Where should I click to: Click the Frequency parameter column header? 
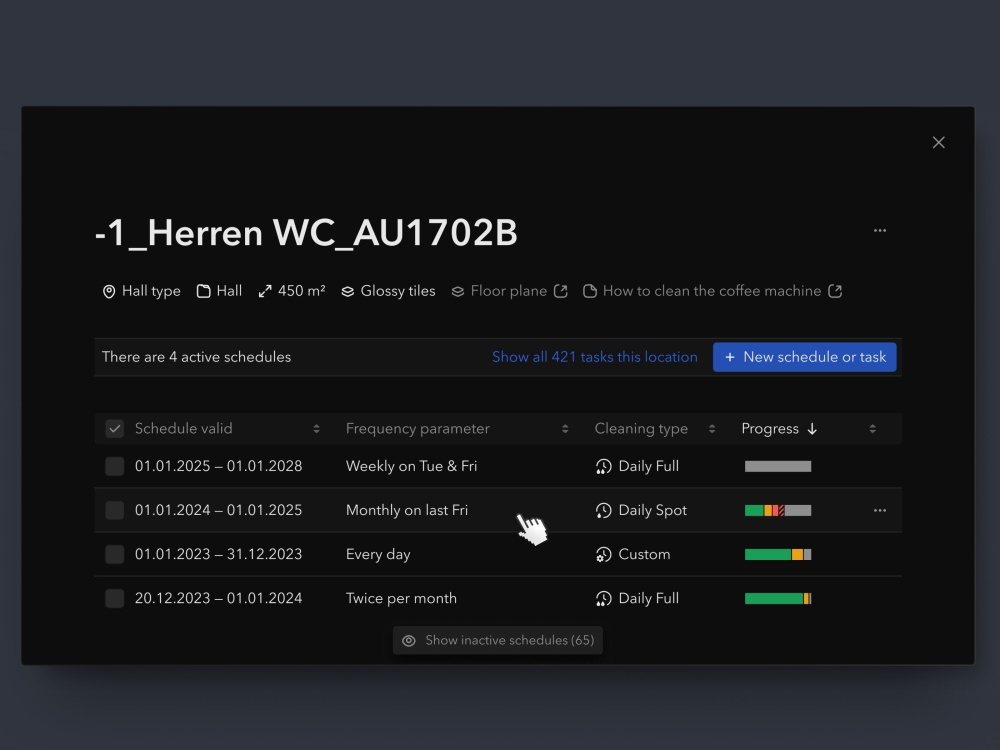tap(418, 429)
